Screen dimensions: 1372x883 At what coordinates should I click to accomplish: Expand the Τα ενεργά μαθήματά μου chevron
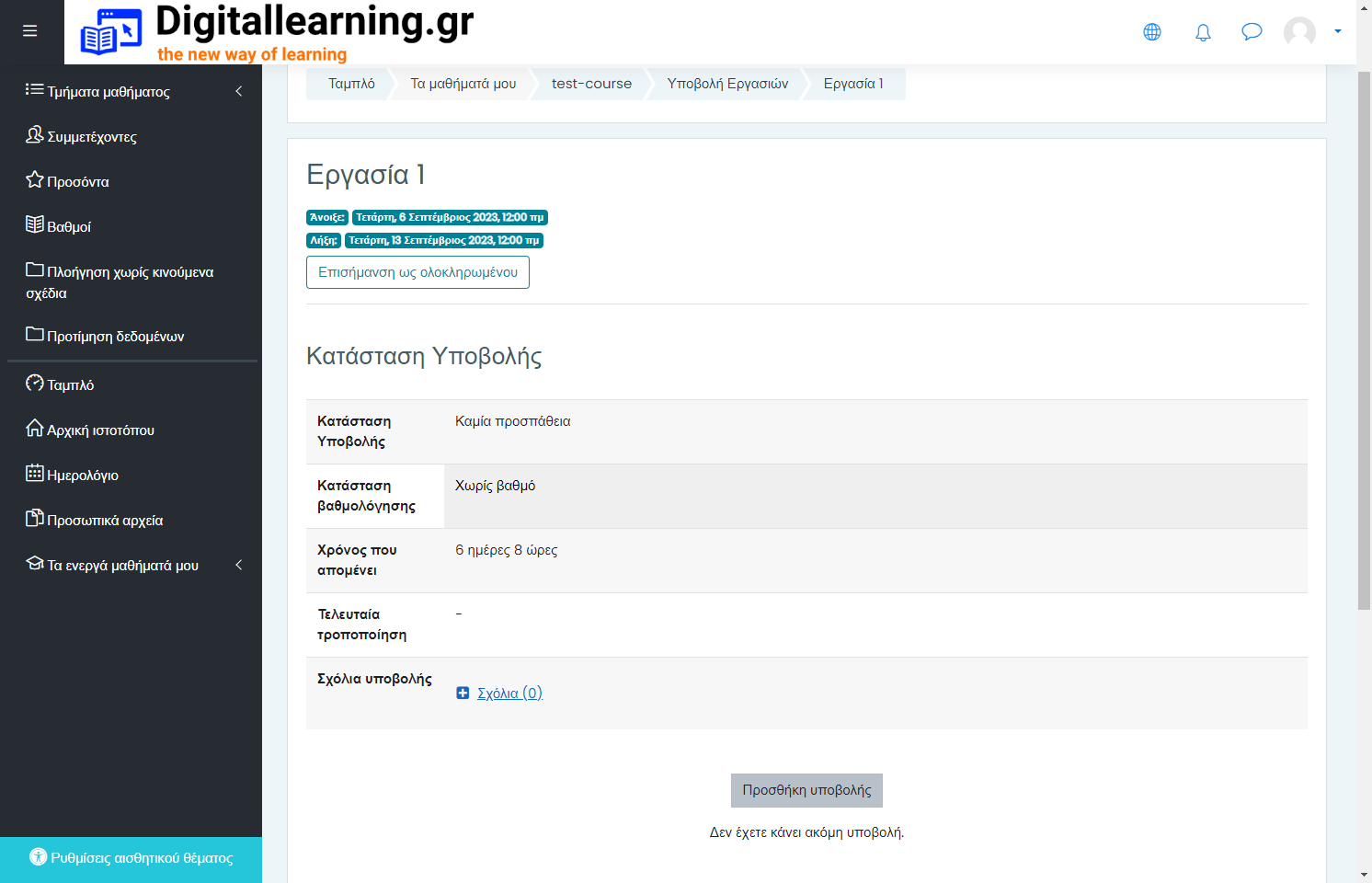[x=239, y=565]
